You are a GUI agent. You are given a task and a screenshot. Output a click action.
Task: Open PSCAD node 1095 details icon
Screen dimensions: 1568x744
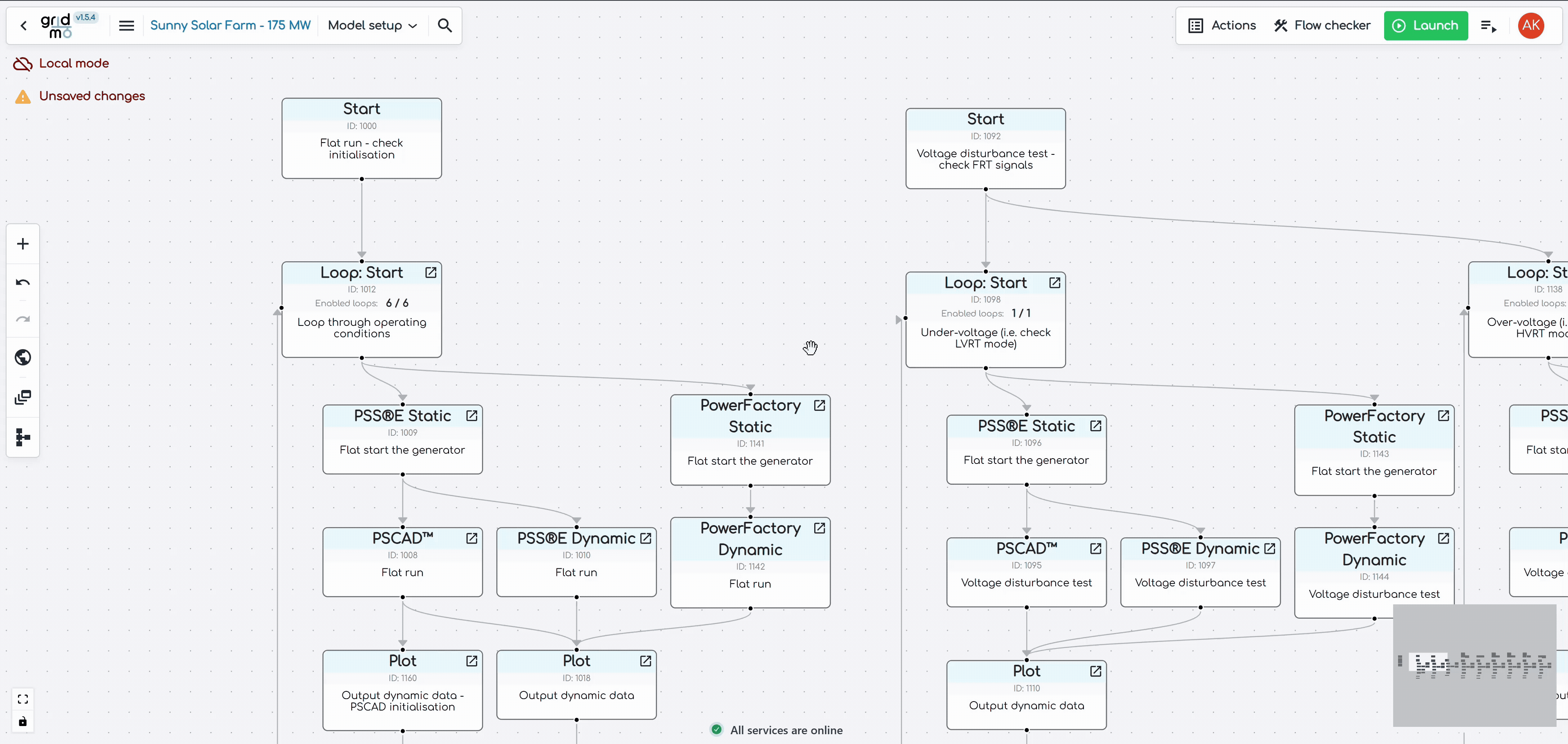[1096, 549]
